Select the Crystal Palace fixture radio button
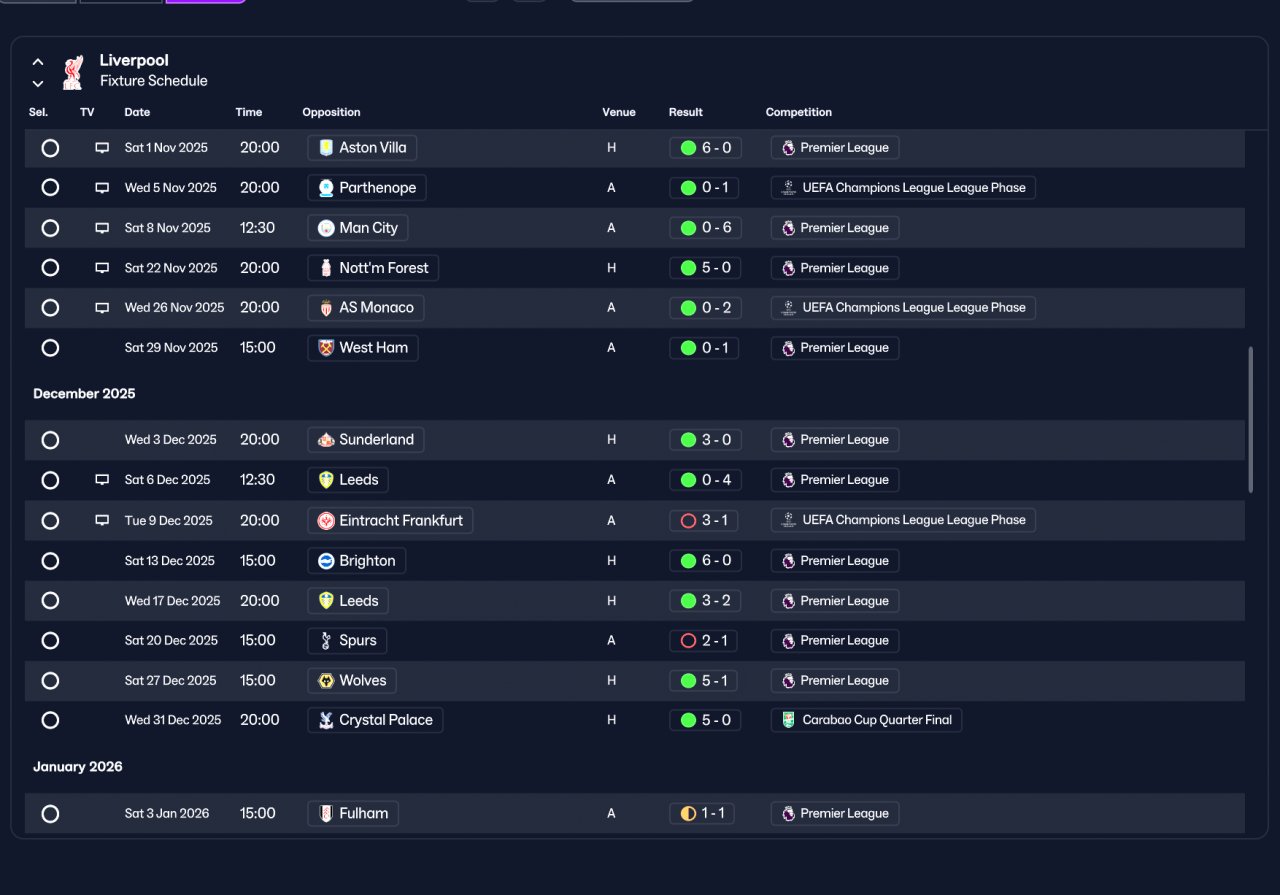1280x895 pixels. point(50,720)
